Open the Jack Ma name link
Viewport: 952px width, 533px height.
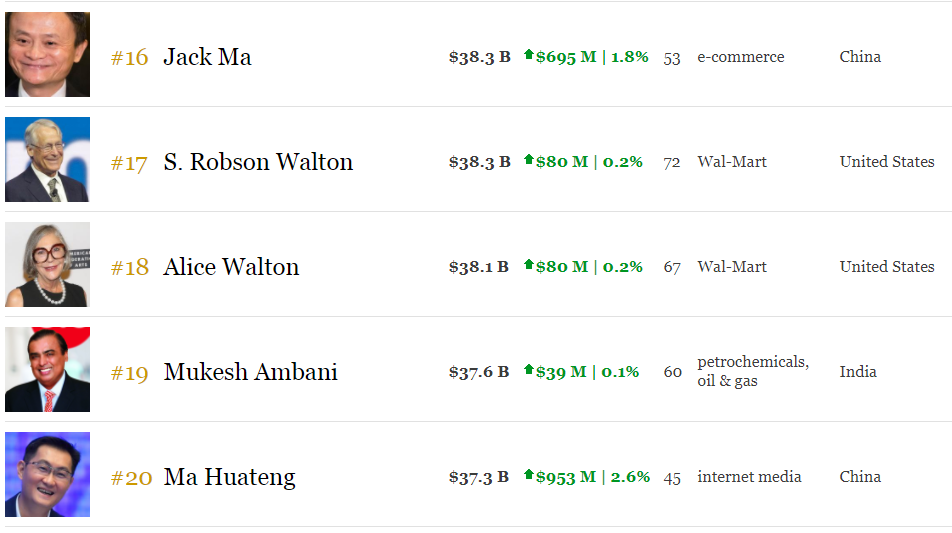tap(207, 57)
